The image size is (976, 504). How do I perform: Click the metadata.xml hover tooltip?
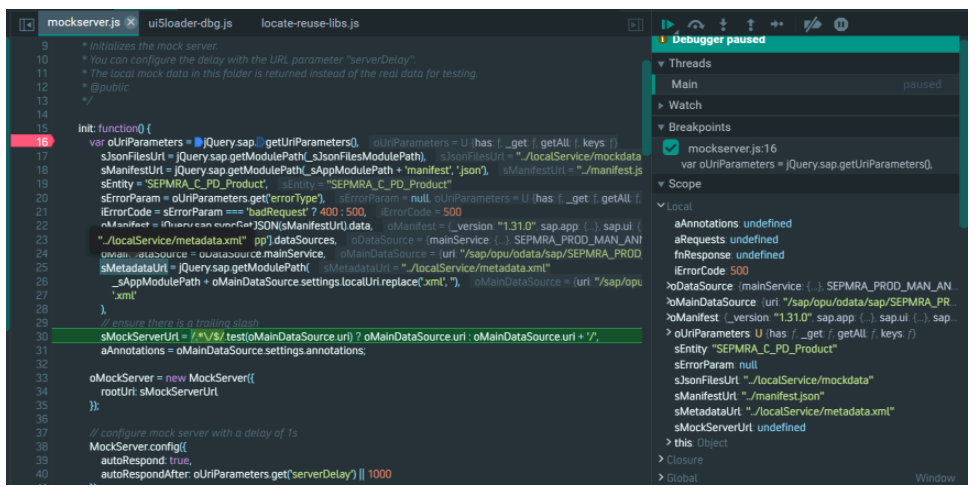[172, 240]
